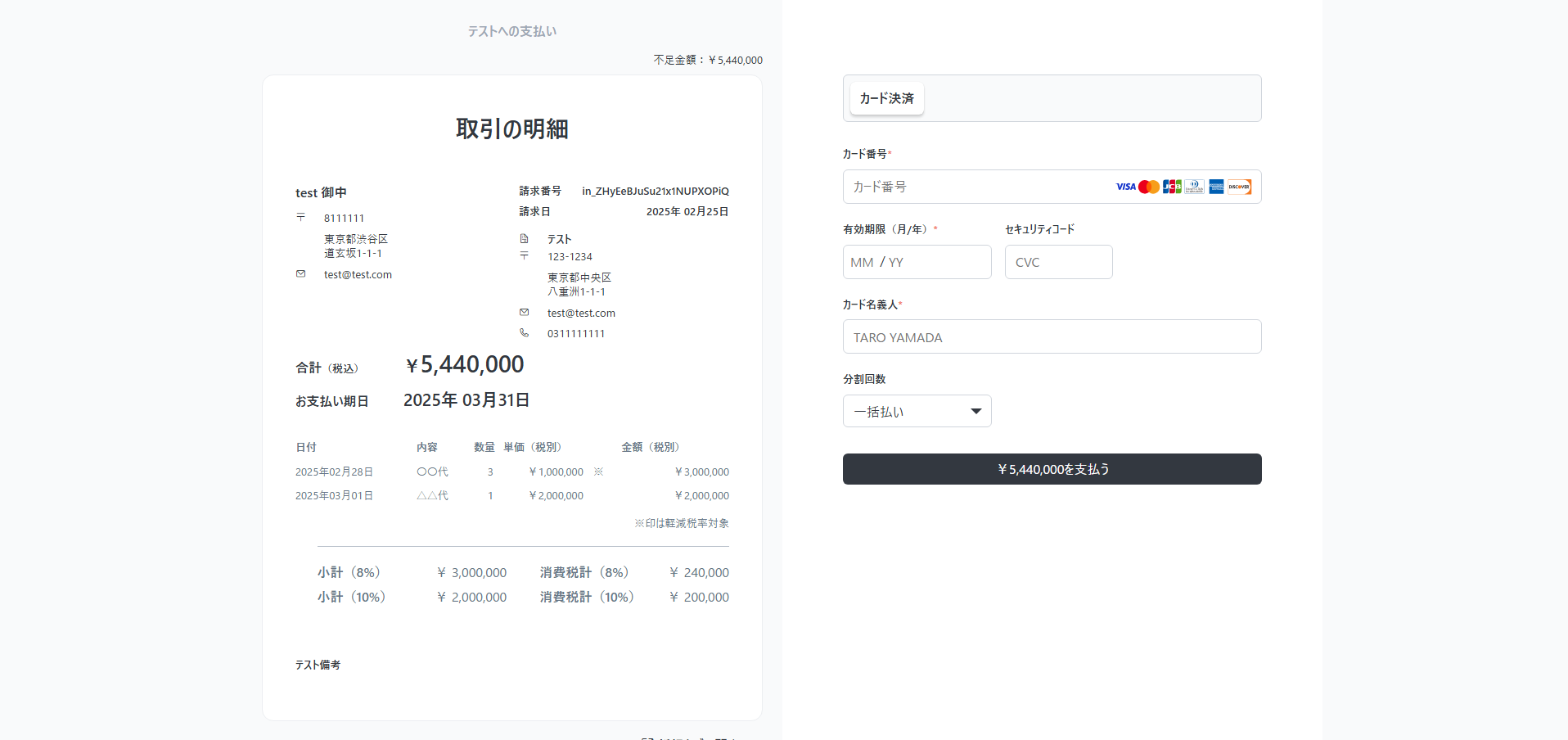1568x740 pixels.
Task: Click the phone icon beside 0311111111
Action: (524, 333)
